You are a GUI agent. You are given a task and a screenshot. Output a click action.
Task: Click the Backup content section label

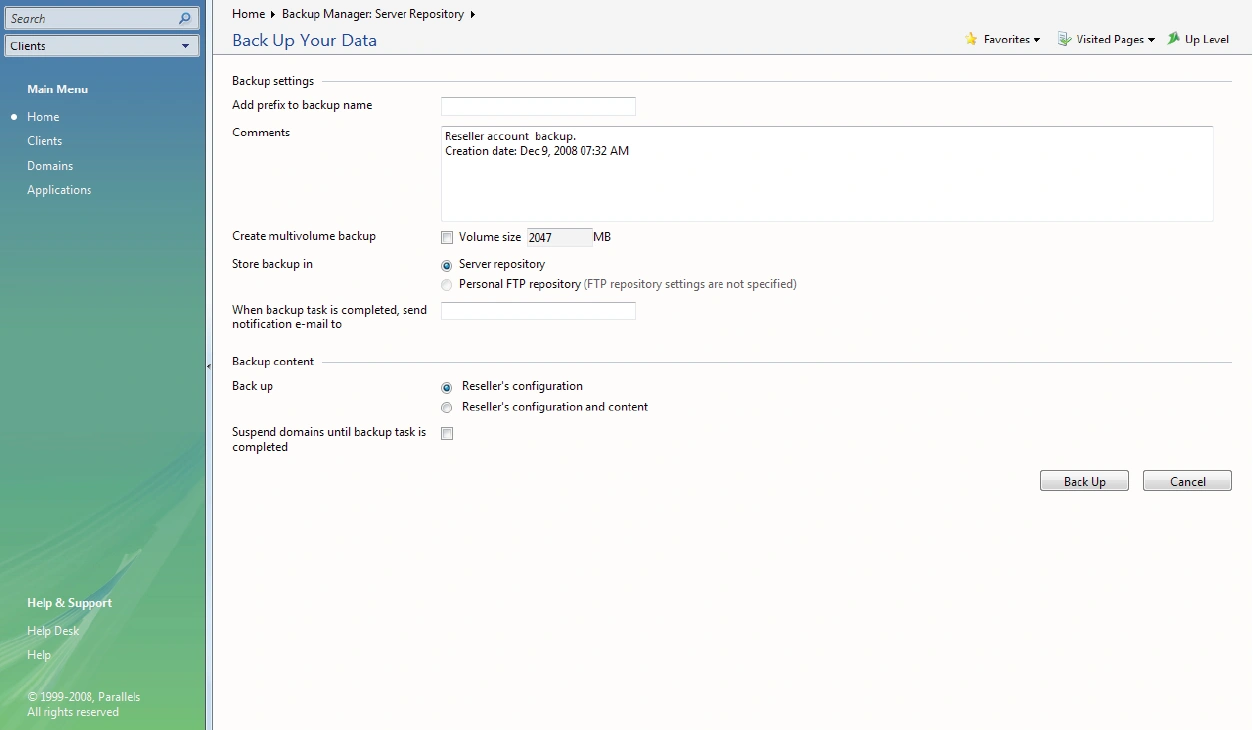[x=273, y=361]
